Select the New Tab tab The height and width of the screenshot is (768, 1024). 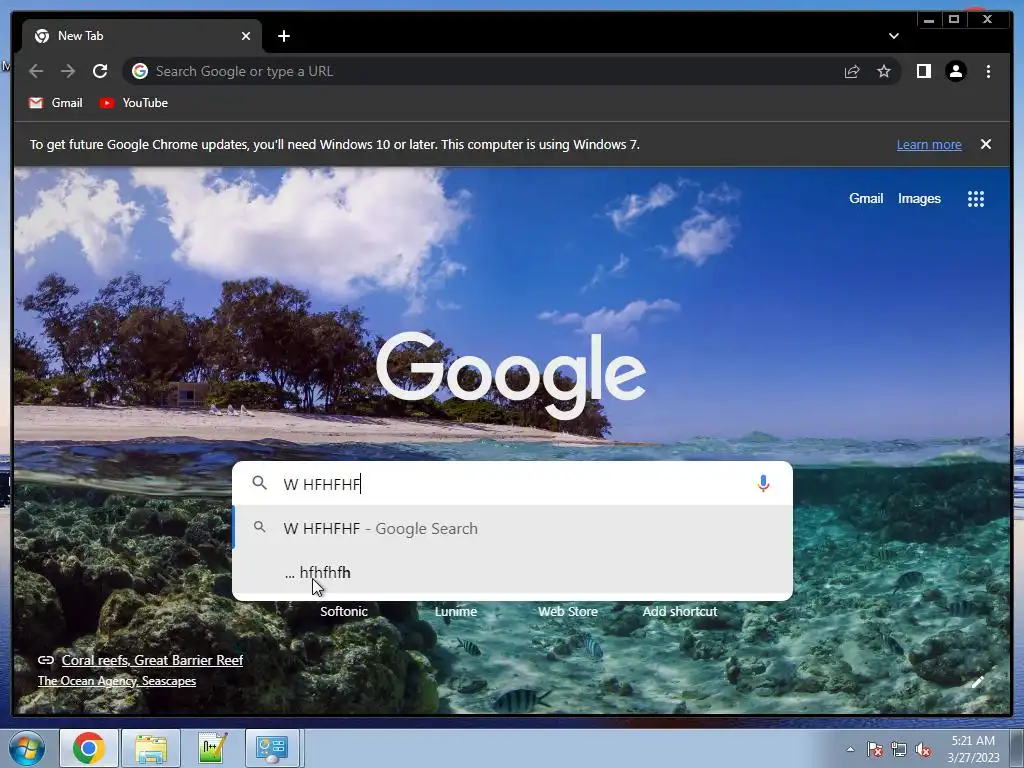(142, 36)
